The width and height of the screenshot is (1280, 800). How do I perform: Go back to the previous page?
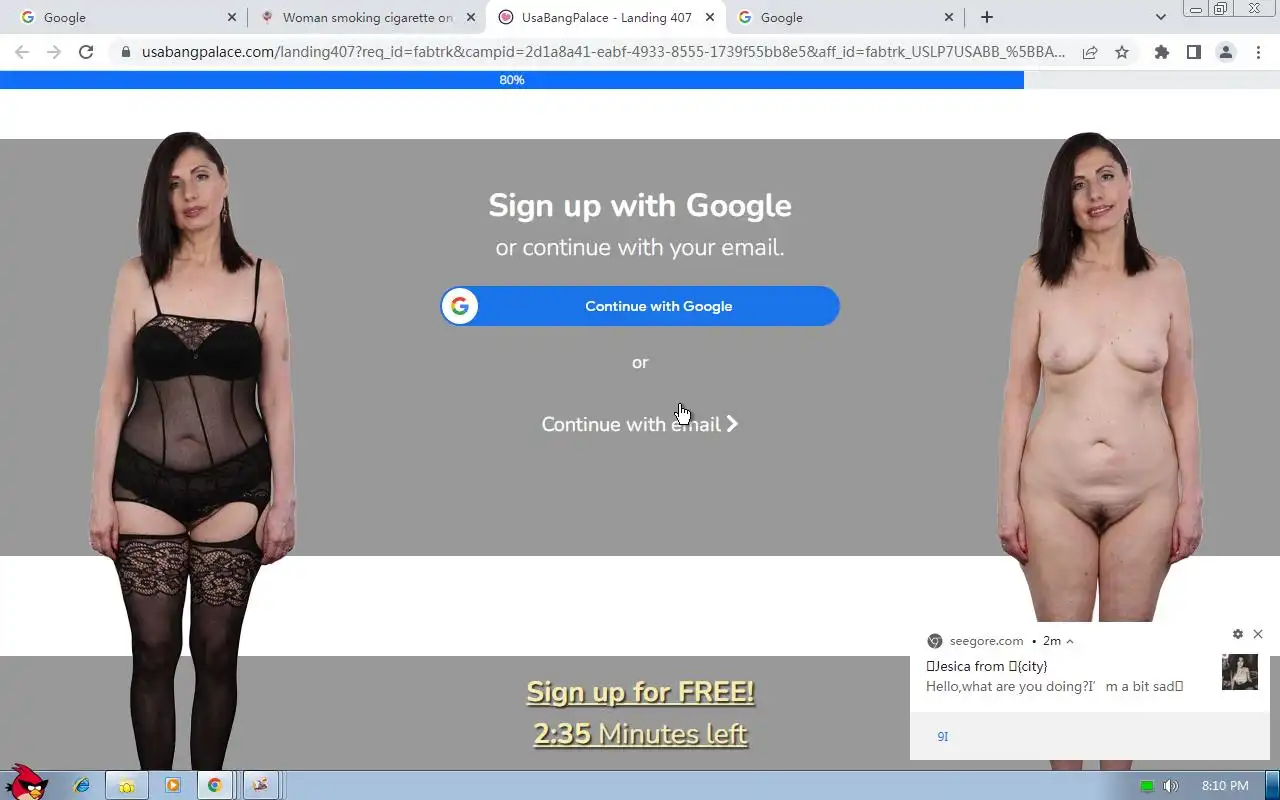coord(22,52)
